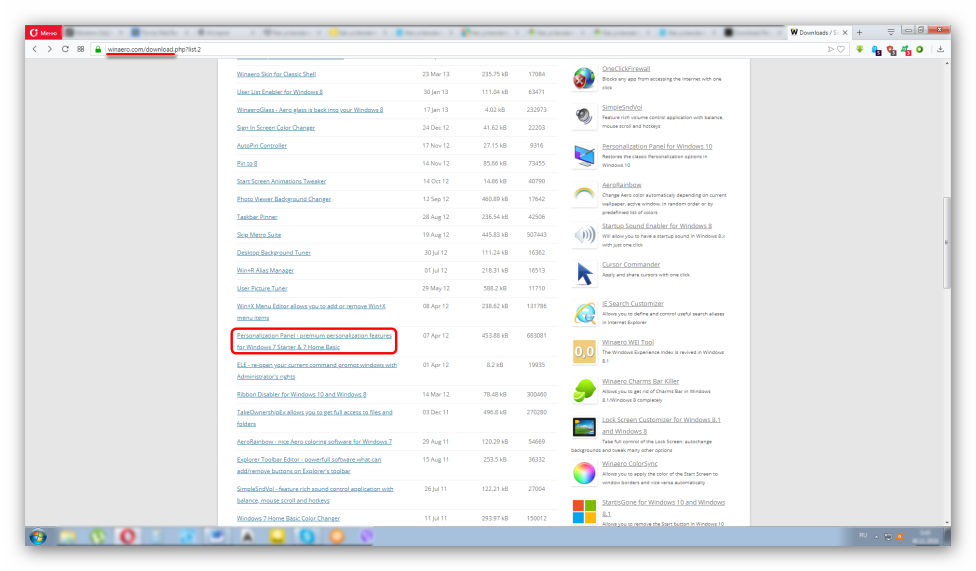Click the OneClickFirewall app icon
976x571 pixels.
(584, 78)
